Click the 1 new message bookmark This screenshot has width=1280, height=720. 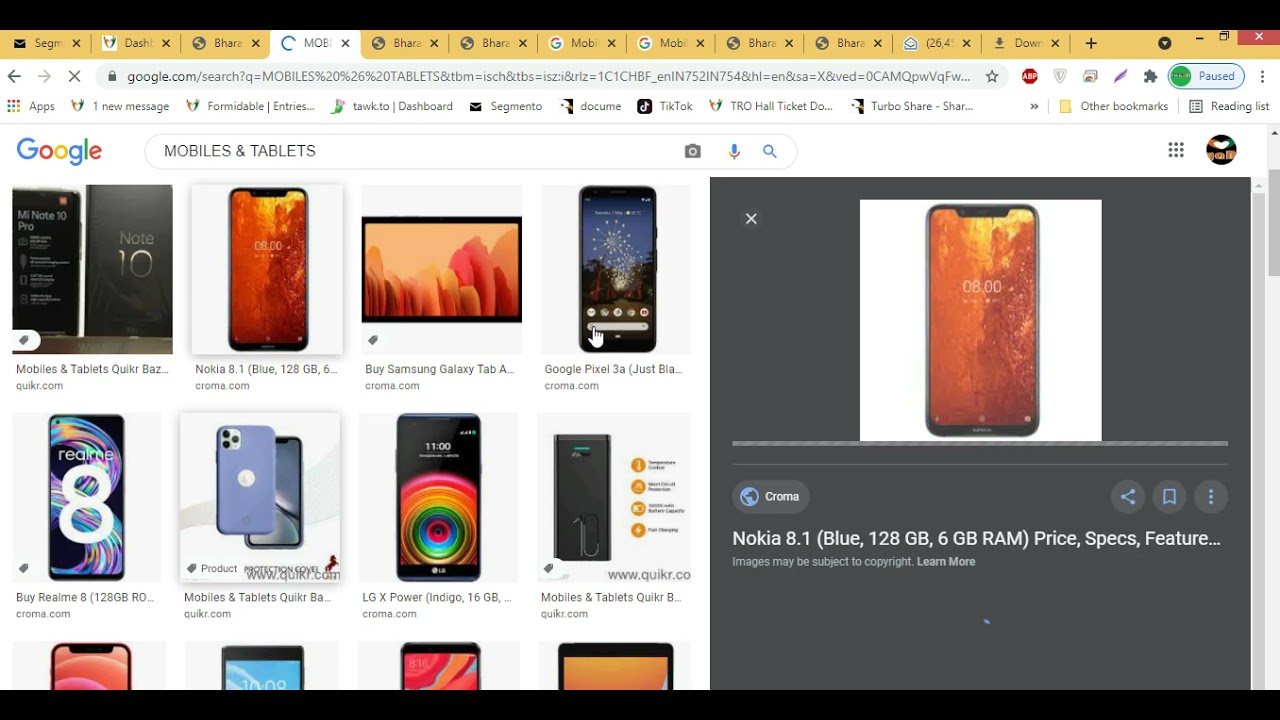point(120,106)
